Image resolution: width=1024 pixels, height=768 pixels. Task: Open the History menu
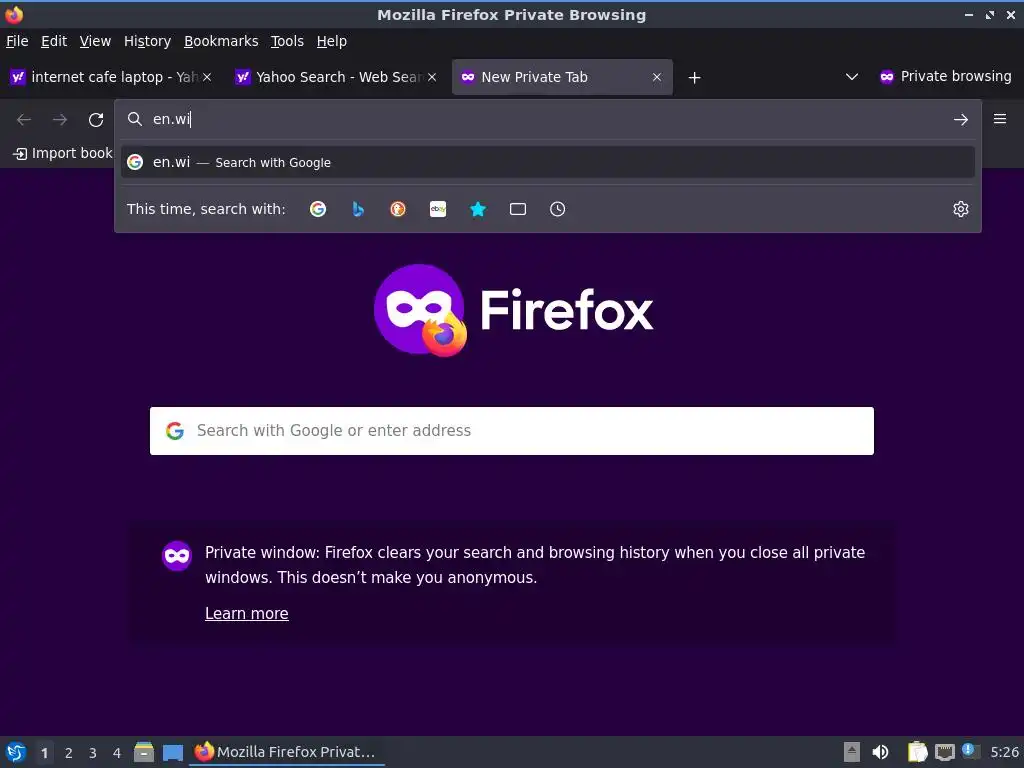point(148,41)
